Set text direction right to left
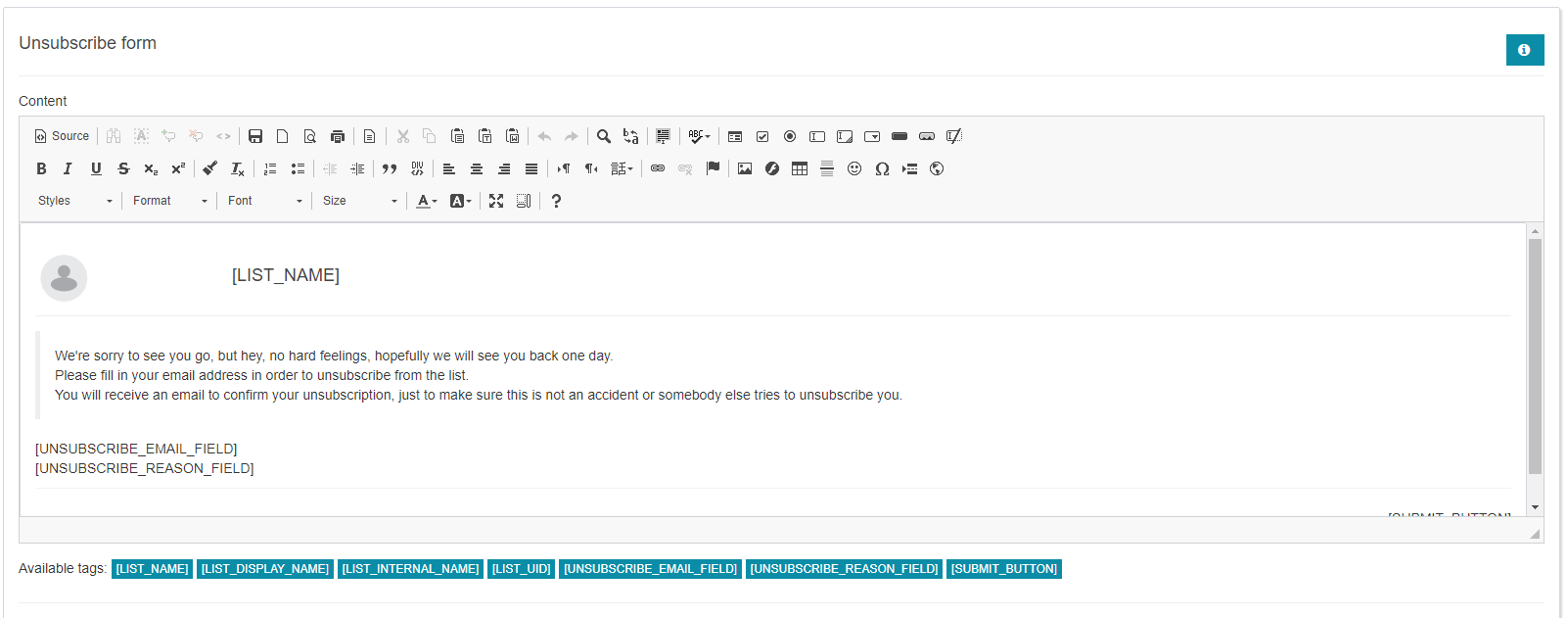1568x618 pixels. pyautogui.click(x=591, y=168)
